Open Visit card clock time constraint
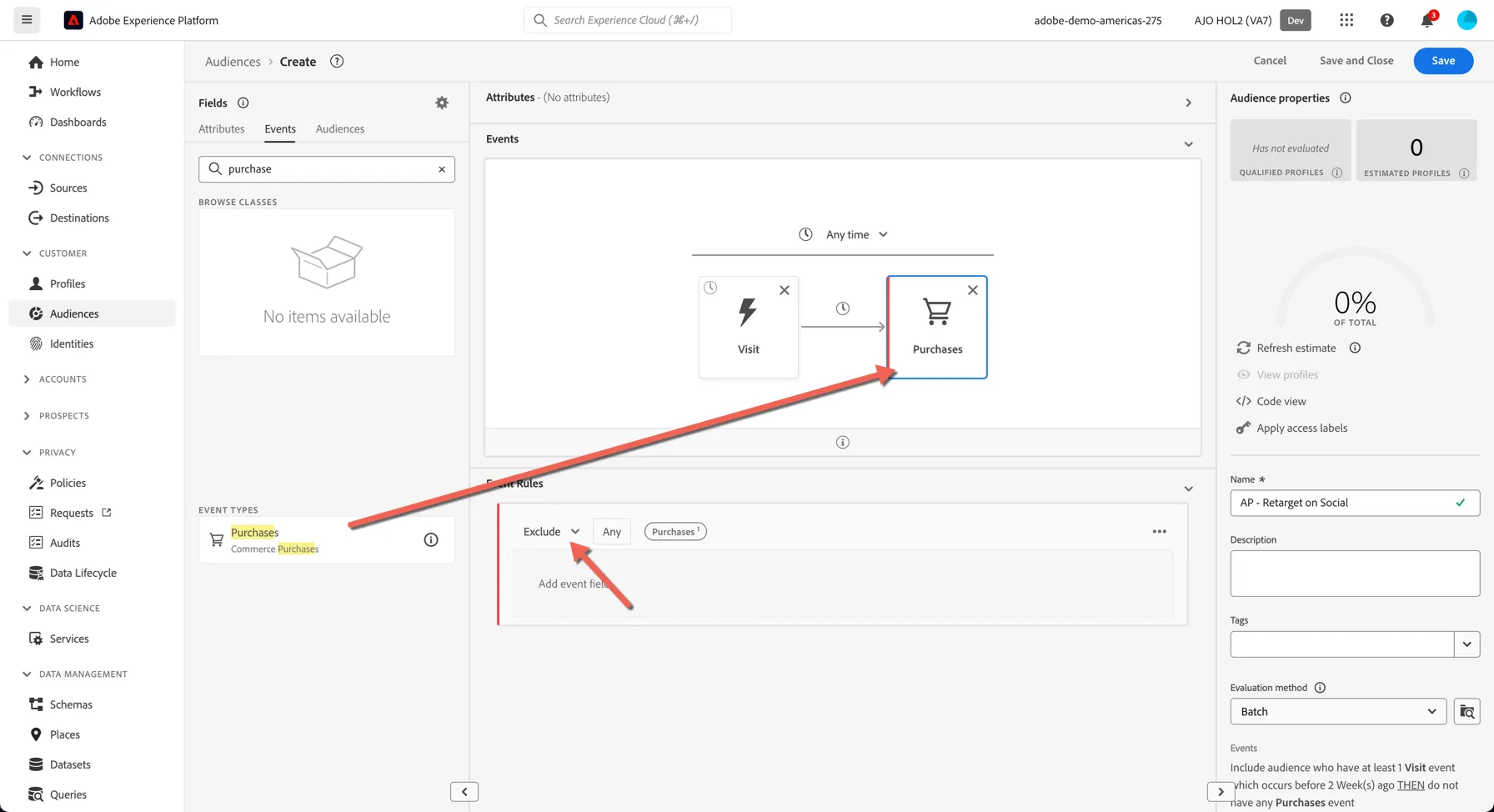Image resolution: width=1494 pixels, height=812 pixels. 710,288
